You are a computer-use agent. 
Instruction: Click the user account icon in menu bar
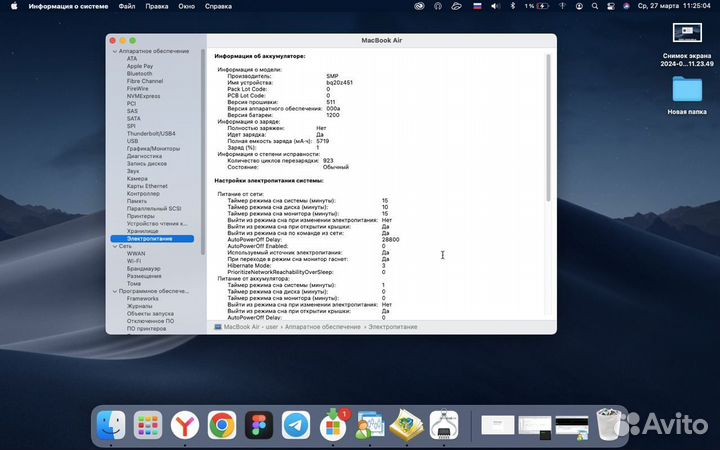tap(579, 6)
